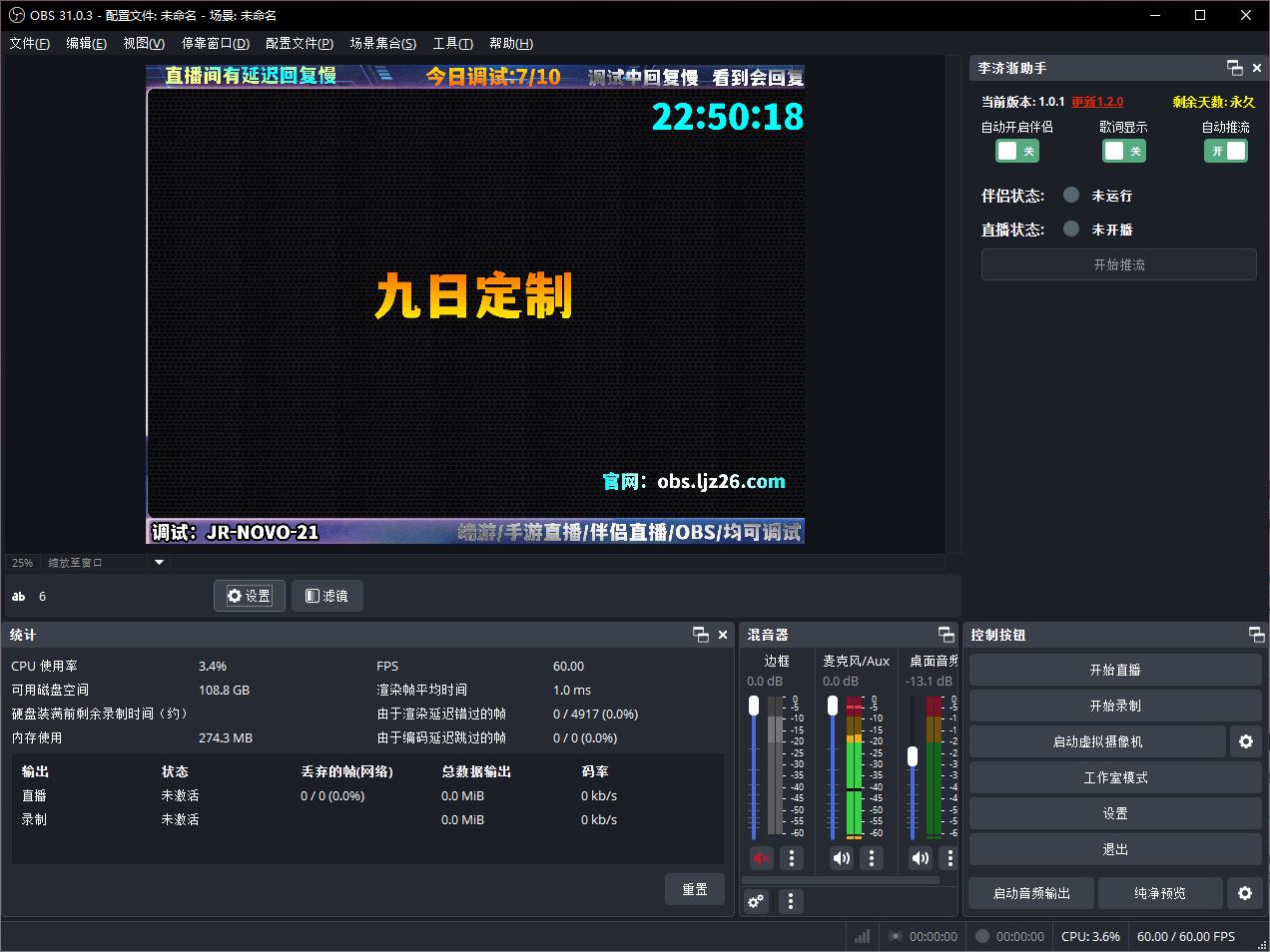Toggle 歌词显示 switch
The height and width of the screenshot is (952, 1270).
click(x=1124, y=151)
